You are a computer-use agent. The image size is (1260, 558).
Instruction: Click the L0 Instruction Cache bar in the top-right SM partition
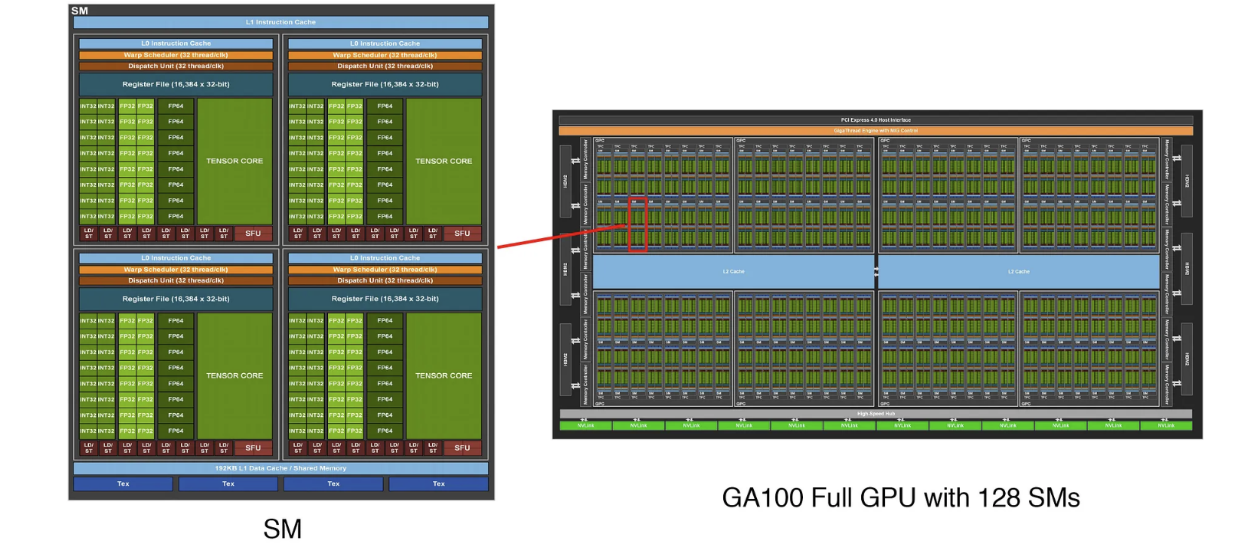click(385, 43)
